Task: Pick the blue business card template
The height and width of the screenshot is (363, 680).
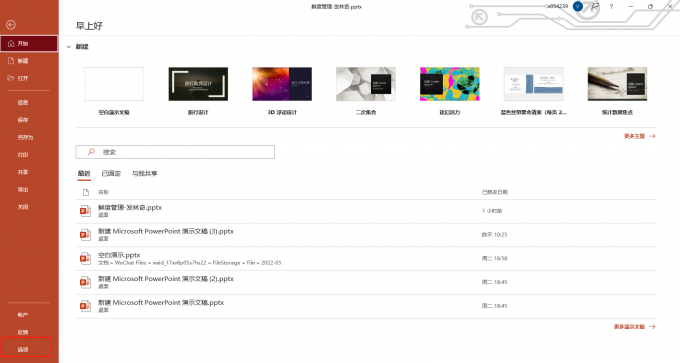Action: 533,84
